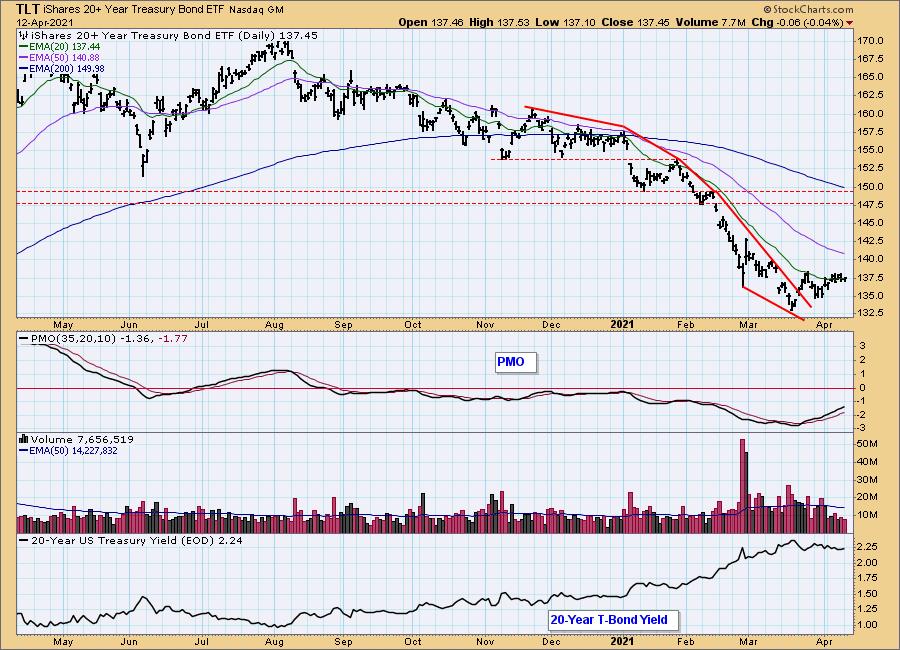The image size is (900, 650).
Task: Click the iShares 20+ Year Treasury Bond ETF title
Action: pyautogui.click(x=134, y=10)
